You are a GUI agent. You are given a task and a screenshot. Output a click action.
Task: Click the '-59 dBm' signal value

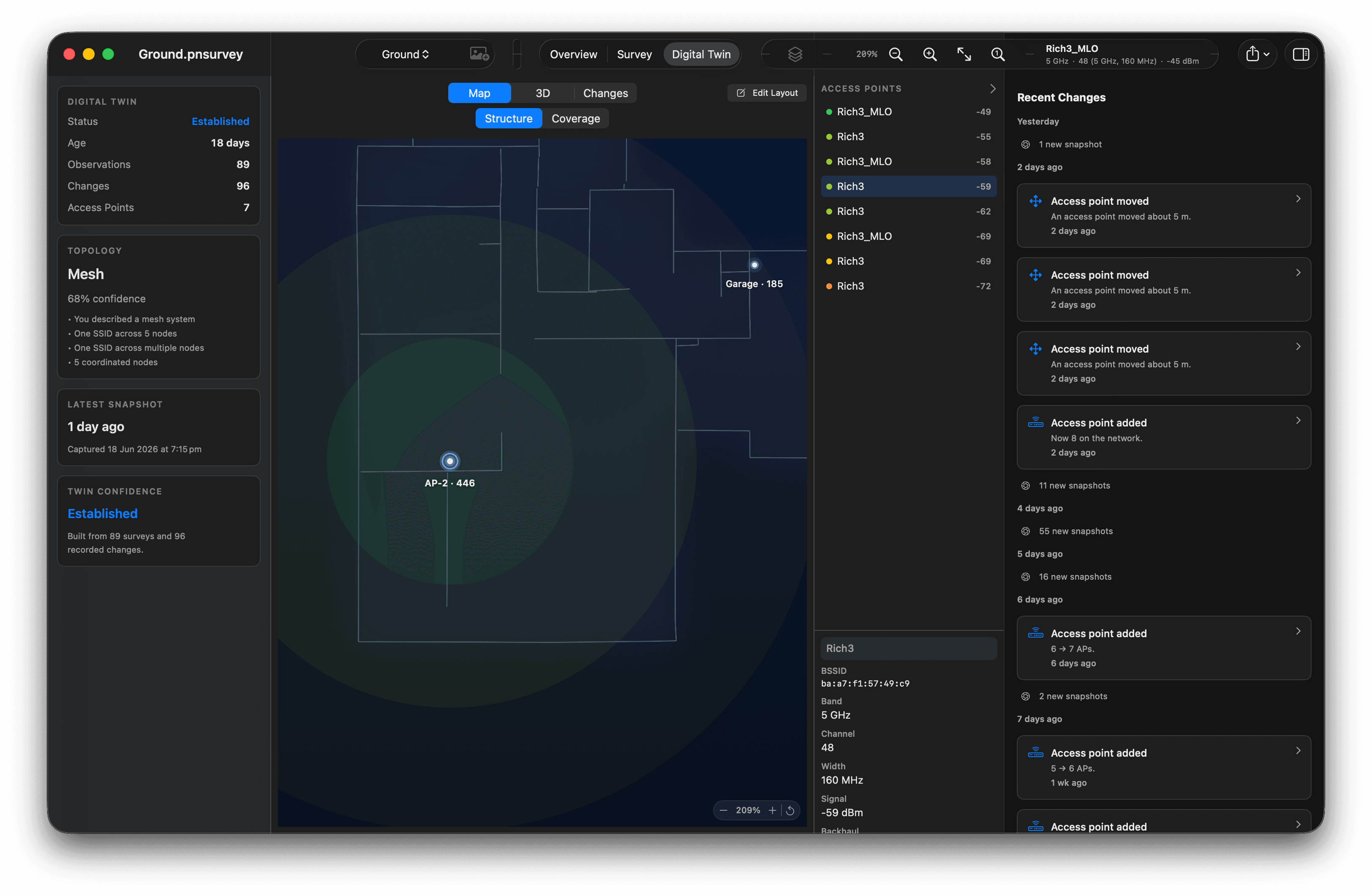tap(841, 812)
